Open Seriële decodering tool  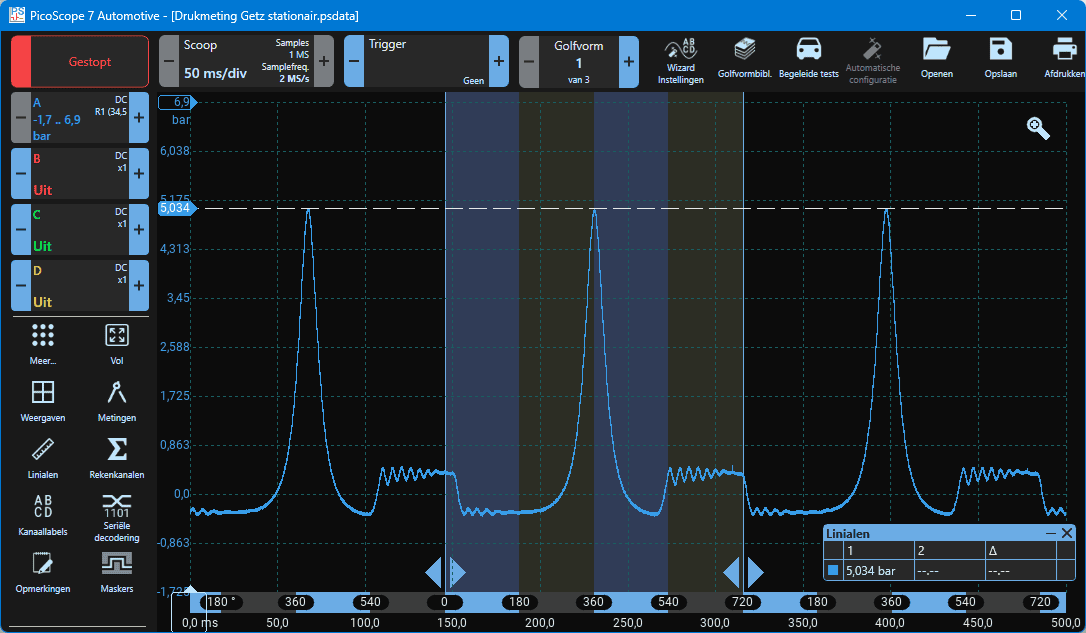click(117, 513)
